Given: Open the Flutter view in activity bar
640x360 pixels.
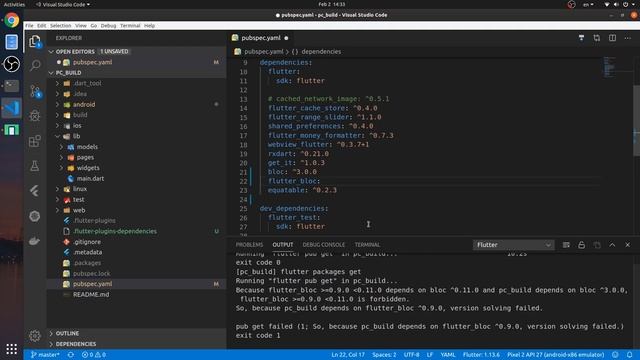Looking at the screenshot, I should coord(35,191).
